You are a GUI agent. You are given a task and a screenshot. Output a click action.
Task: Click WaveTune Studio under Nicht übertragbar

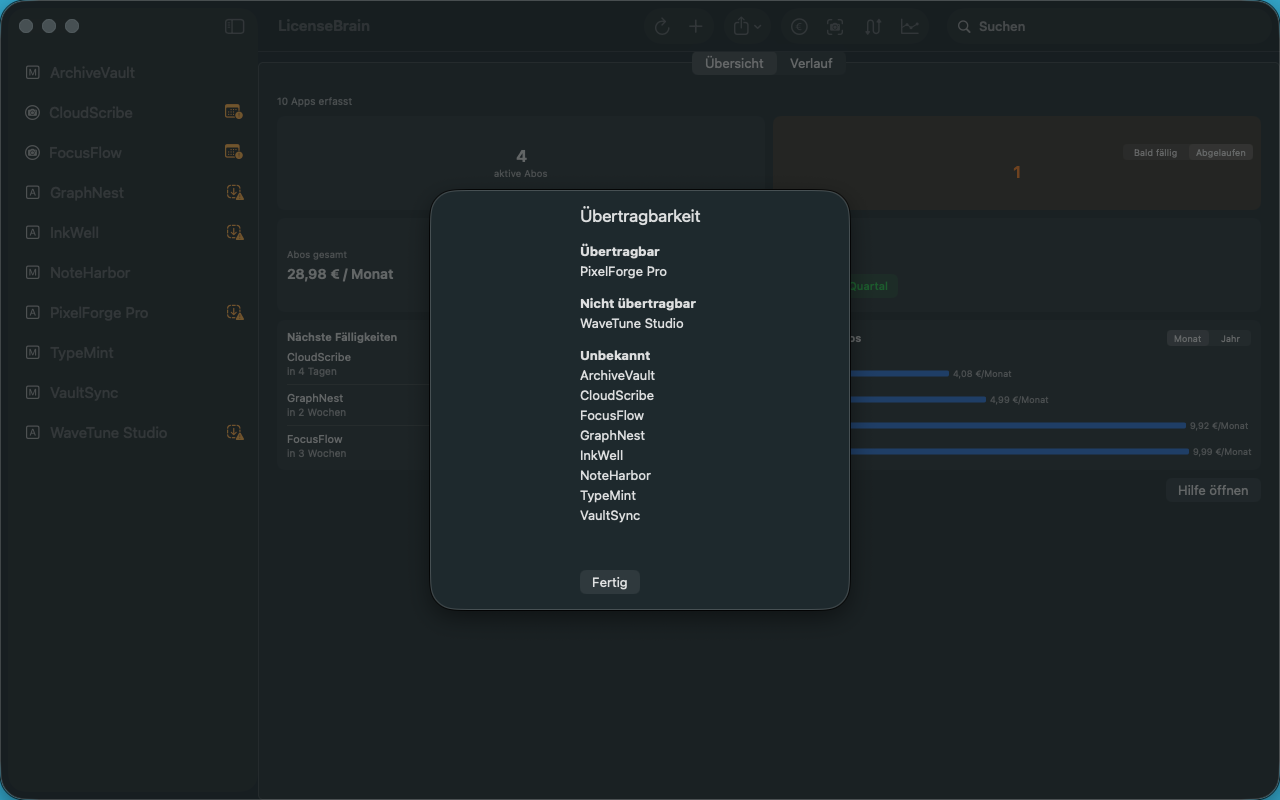[631, 323]
